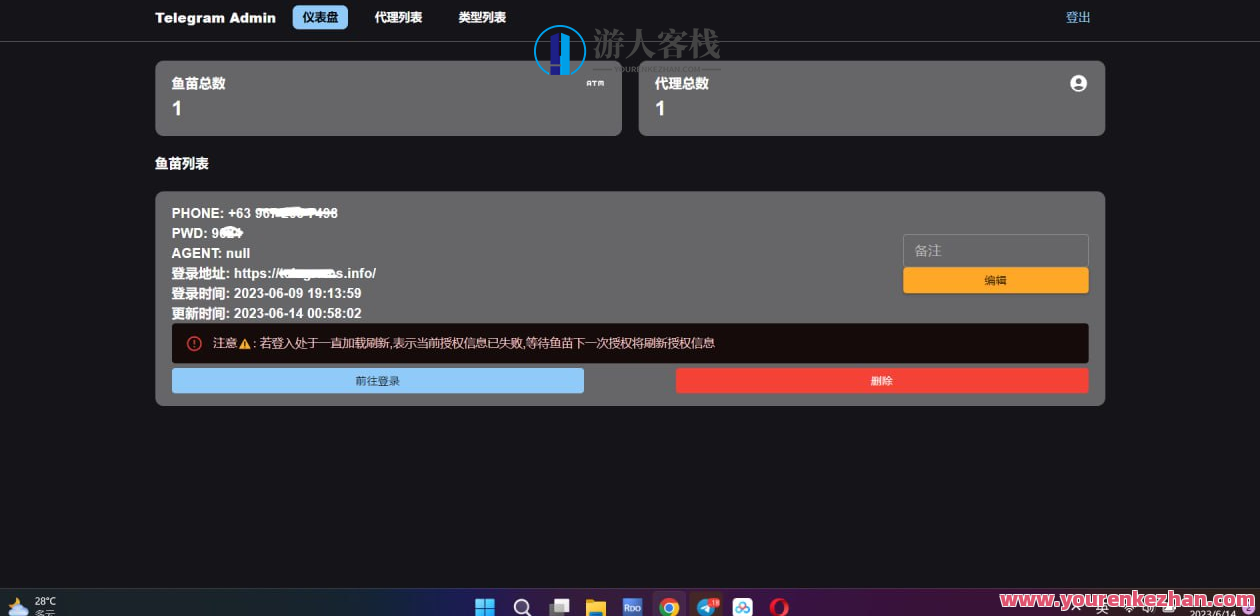1260x616 pixels.
Task: Select the 更新时间 2023-06-14 00:58:02 text
Action: 266,313
